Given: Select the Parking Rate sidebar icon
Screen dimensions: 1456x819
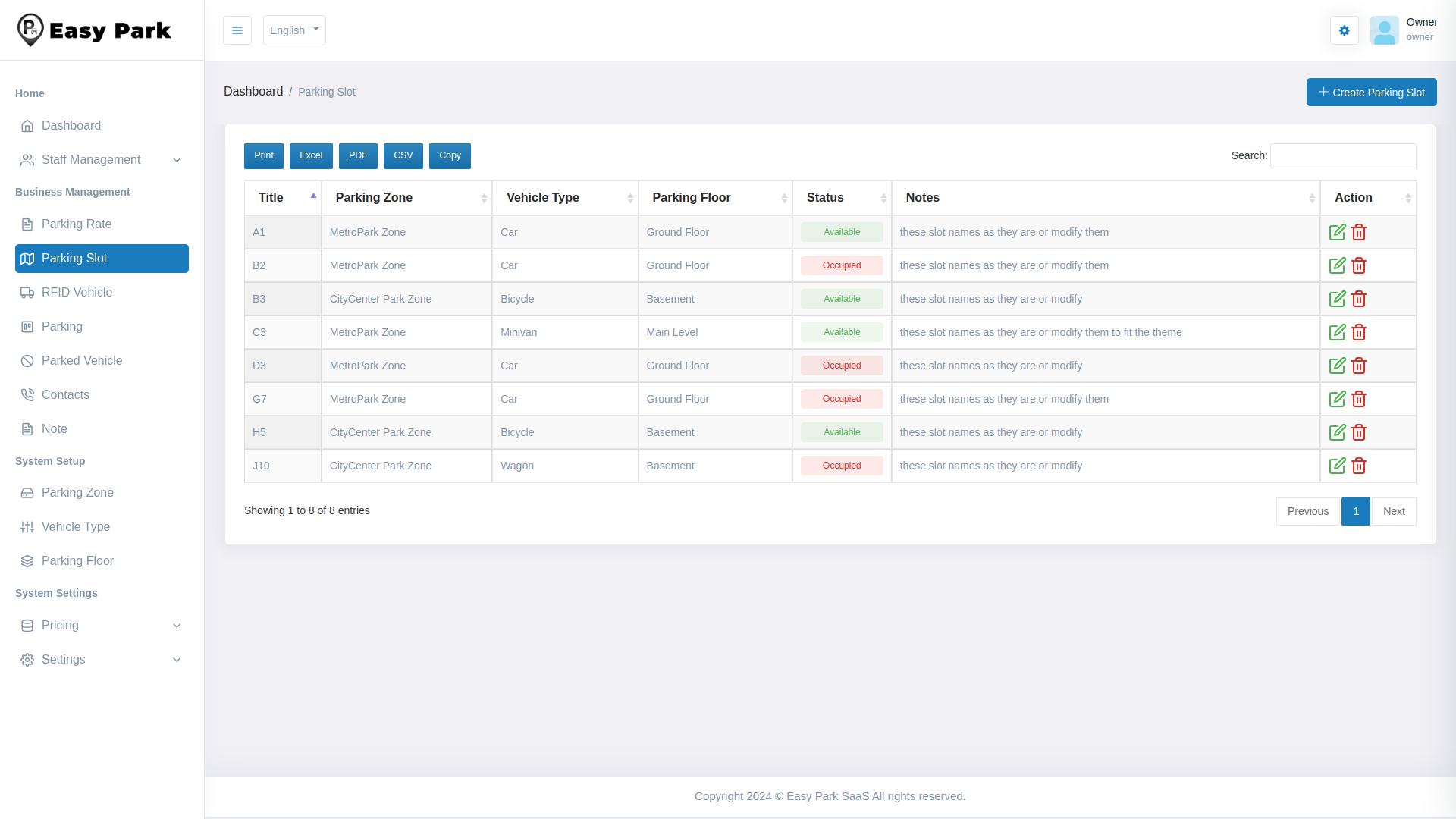Looking at the screenshot, I should coord(27,224).
